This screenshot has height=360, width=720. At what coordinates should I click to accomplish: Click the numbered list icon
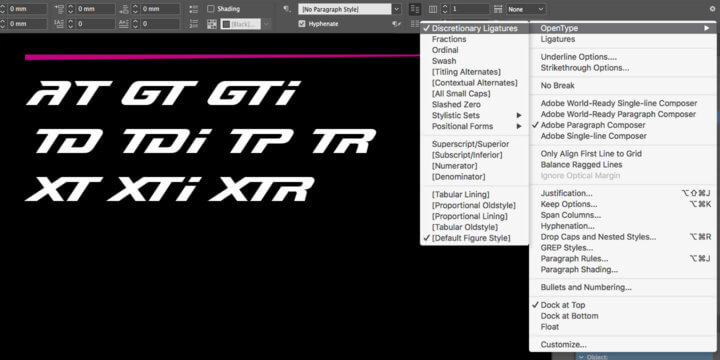coord(194,24)
